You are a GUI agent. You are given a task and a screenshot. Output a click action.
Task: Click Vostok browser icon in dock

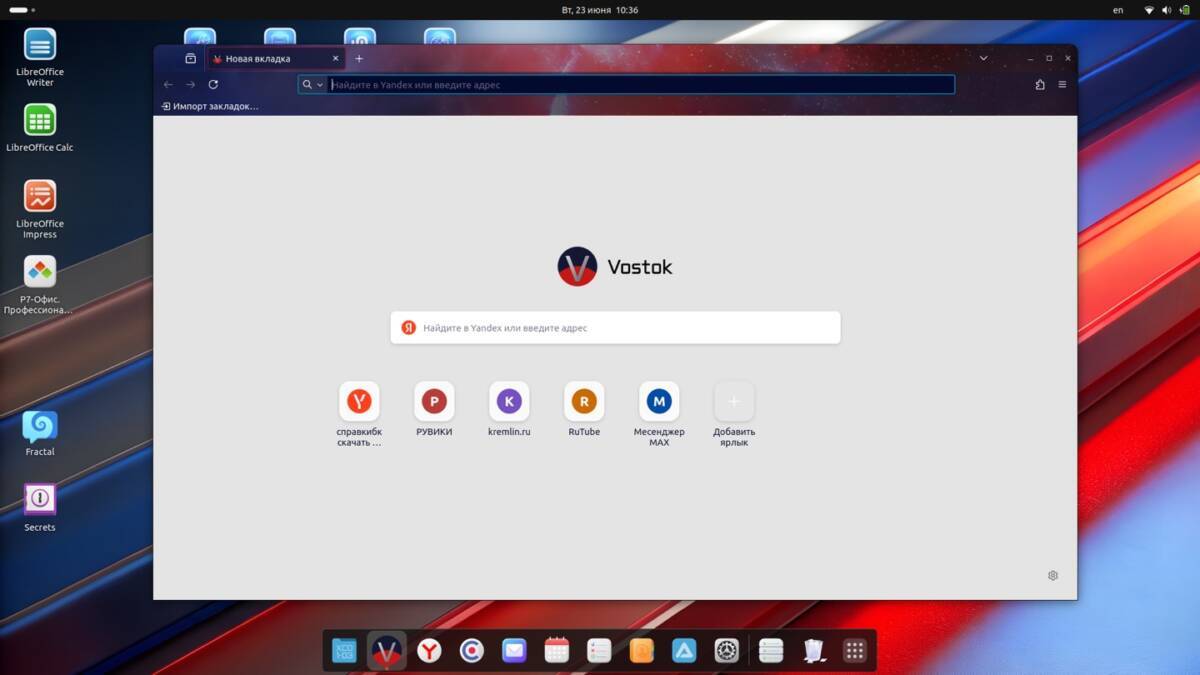[387, 651]
